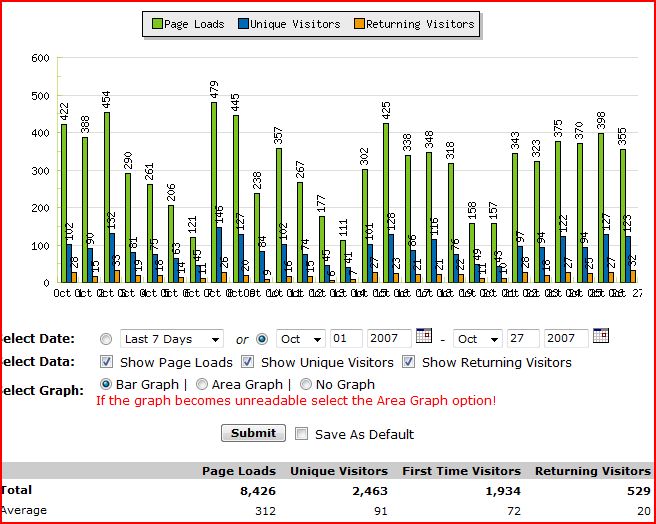Screen dimensions: 656x524
Task: Click the 600 y-axis label
Action: (41, 58)
